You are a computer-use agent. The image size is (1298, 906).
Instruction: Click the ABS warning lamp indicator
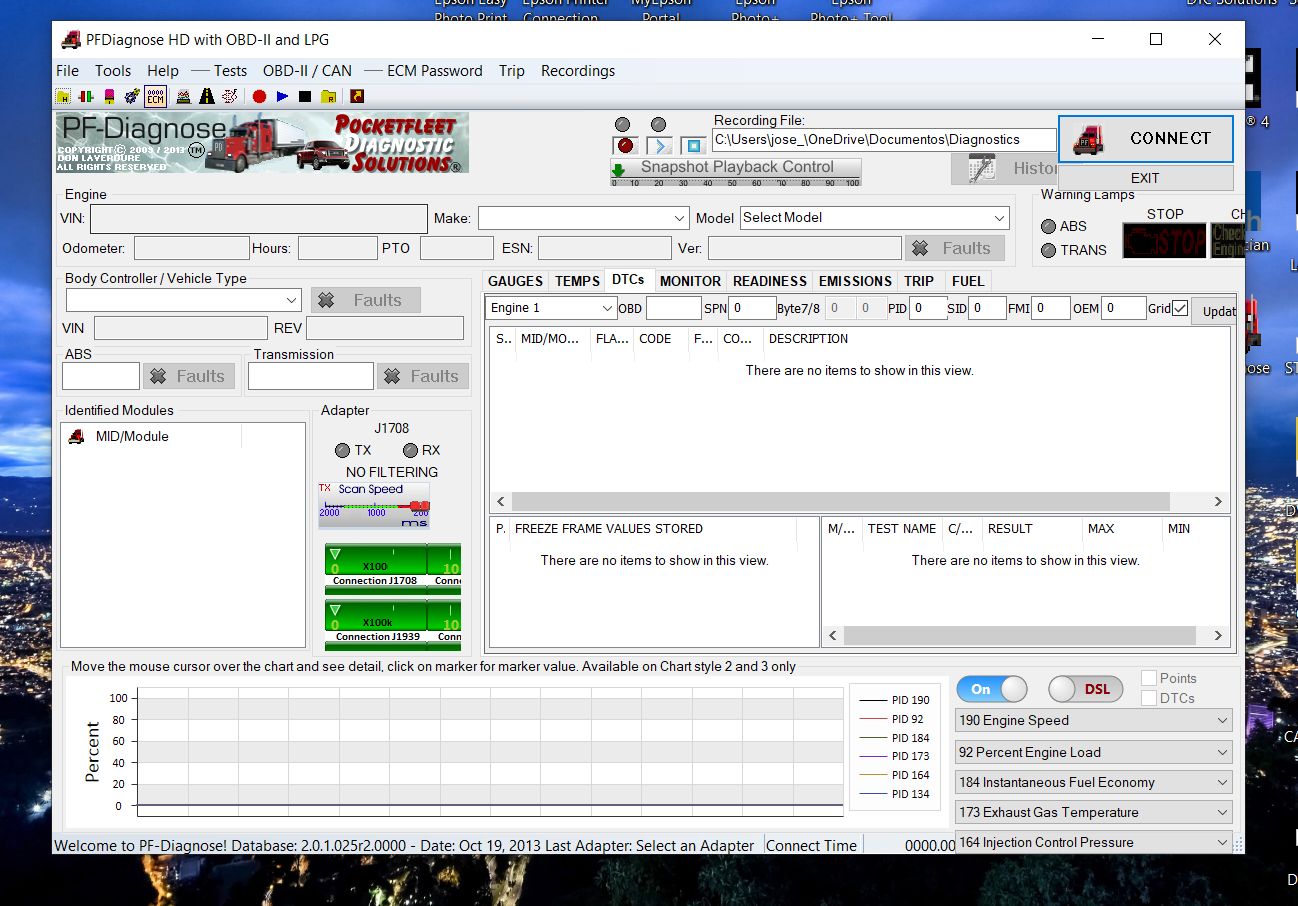click(1049, 226)
